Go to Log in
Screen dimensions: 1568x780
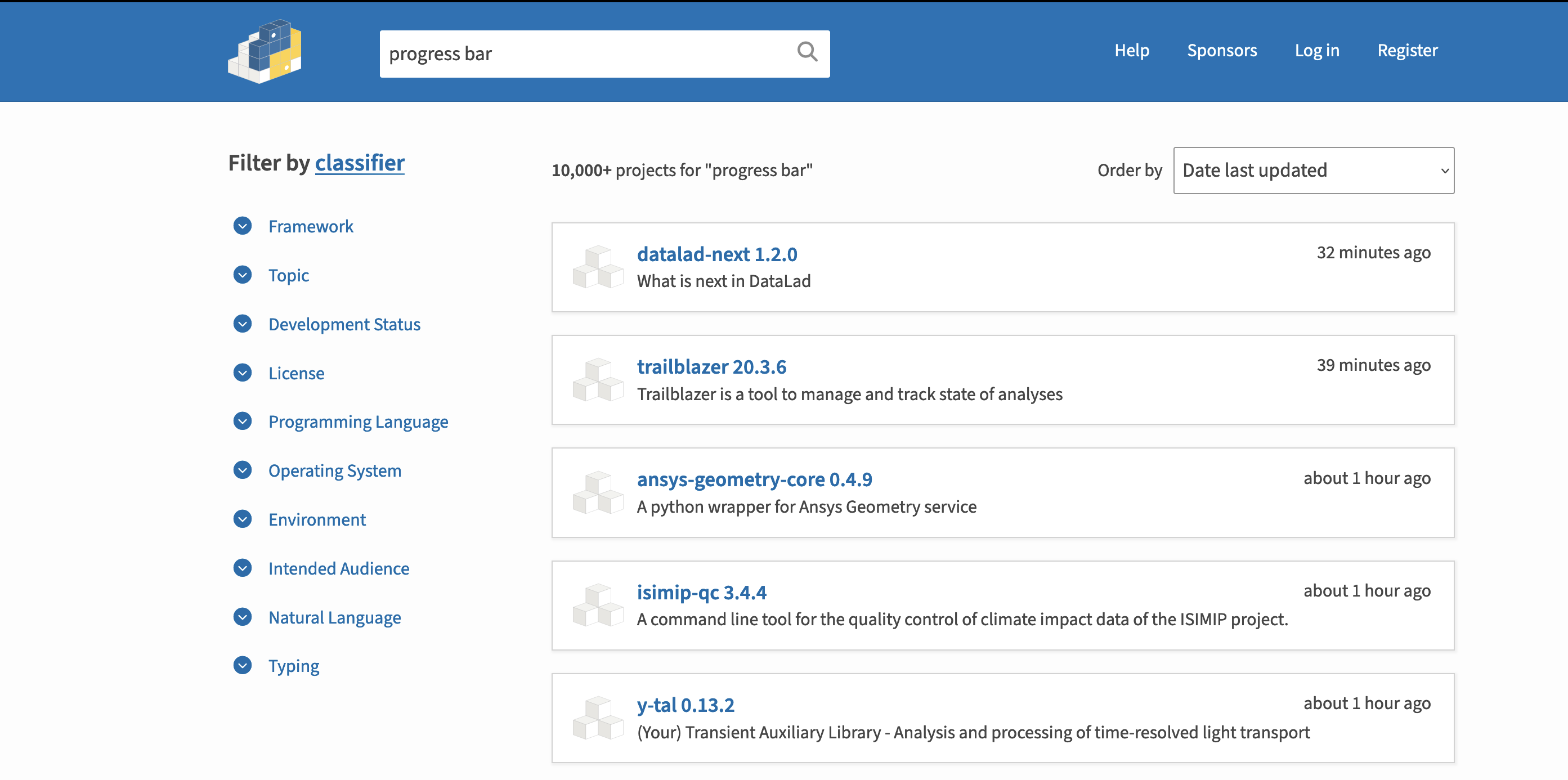[1316, 50]
